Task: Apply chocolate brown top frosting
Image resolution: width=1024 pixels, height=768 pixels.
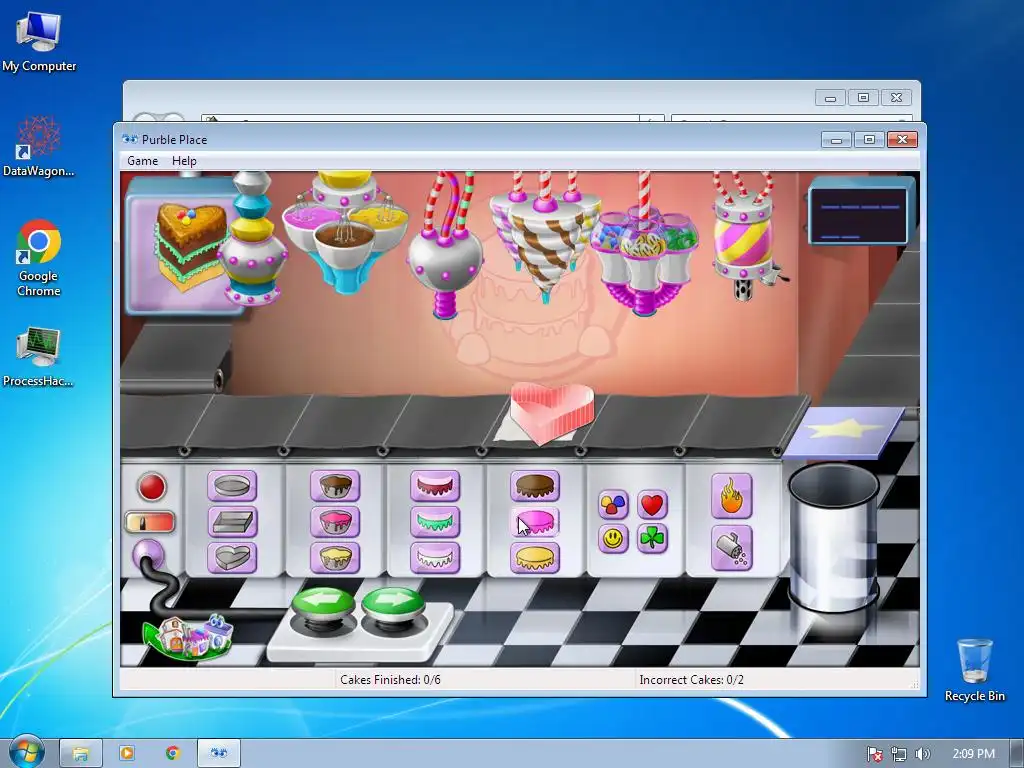Action: tap(535, 486)
